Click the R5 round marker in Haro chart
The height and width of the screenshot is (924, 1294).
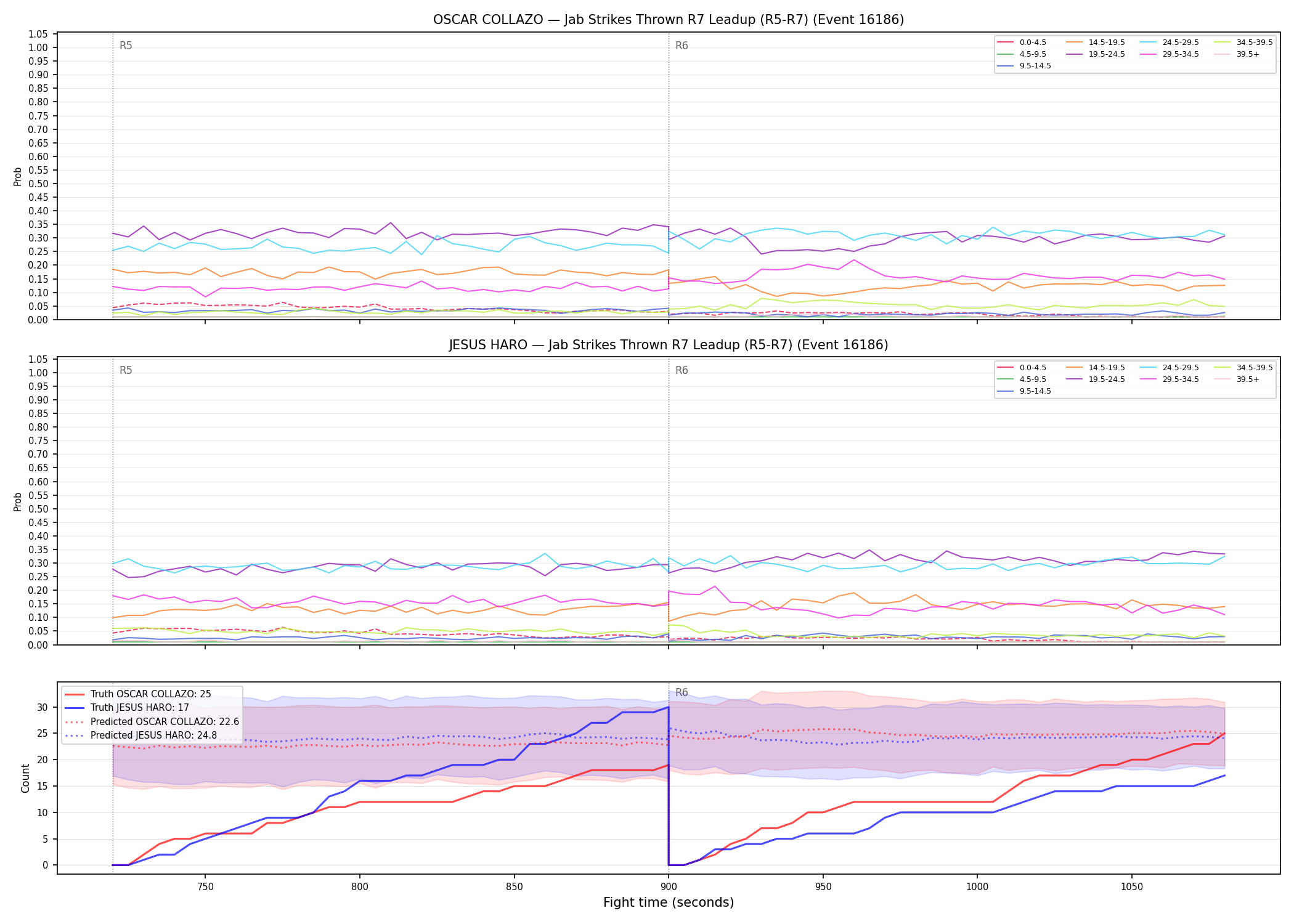(126, 370)
